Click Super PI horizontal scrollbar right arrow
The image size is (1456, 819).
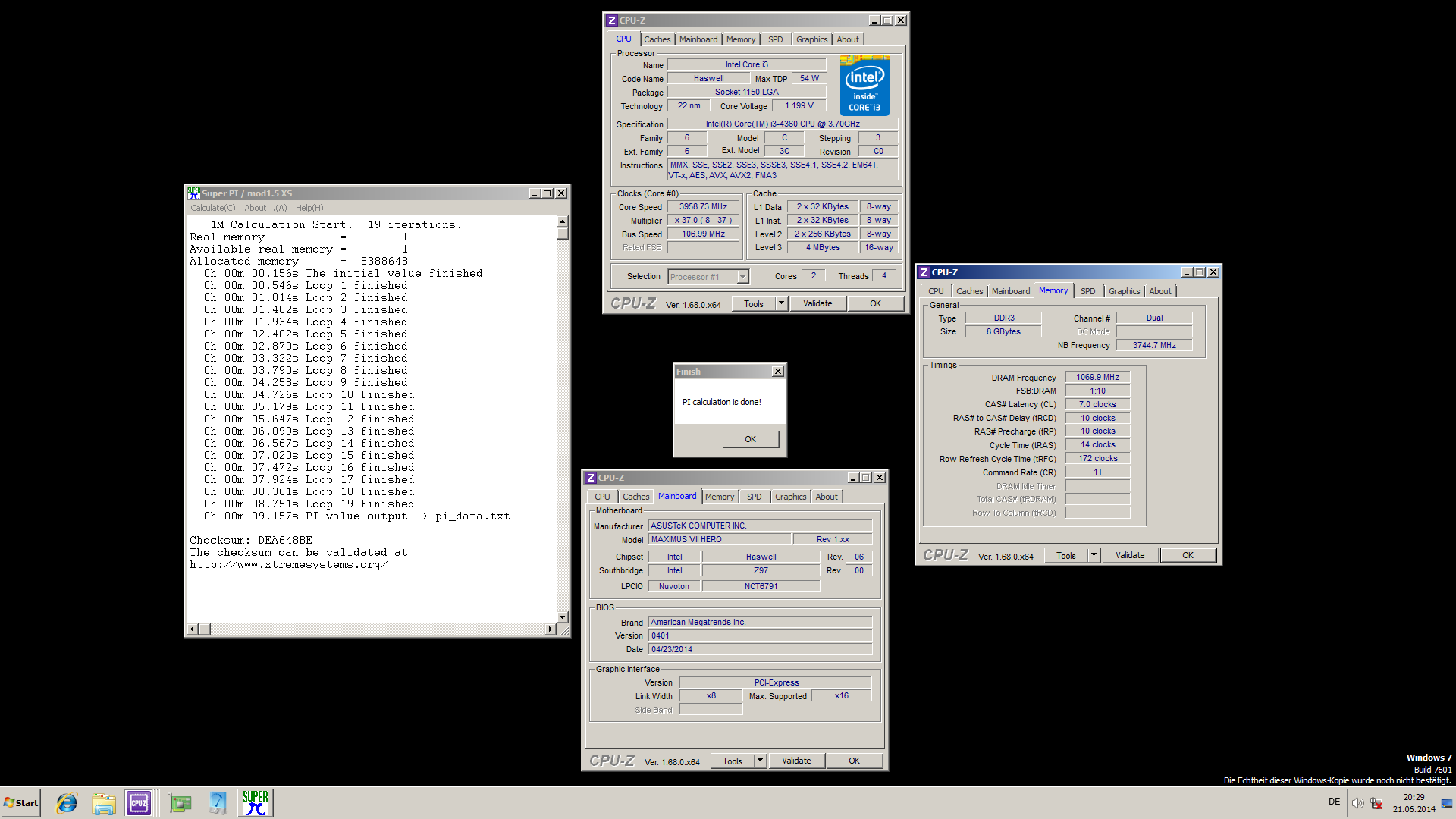pyautogui.click(x=551, y=629)
